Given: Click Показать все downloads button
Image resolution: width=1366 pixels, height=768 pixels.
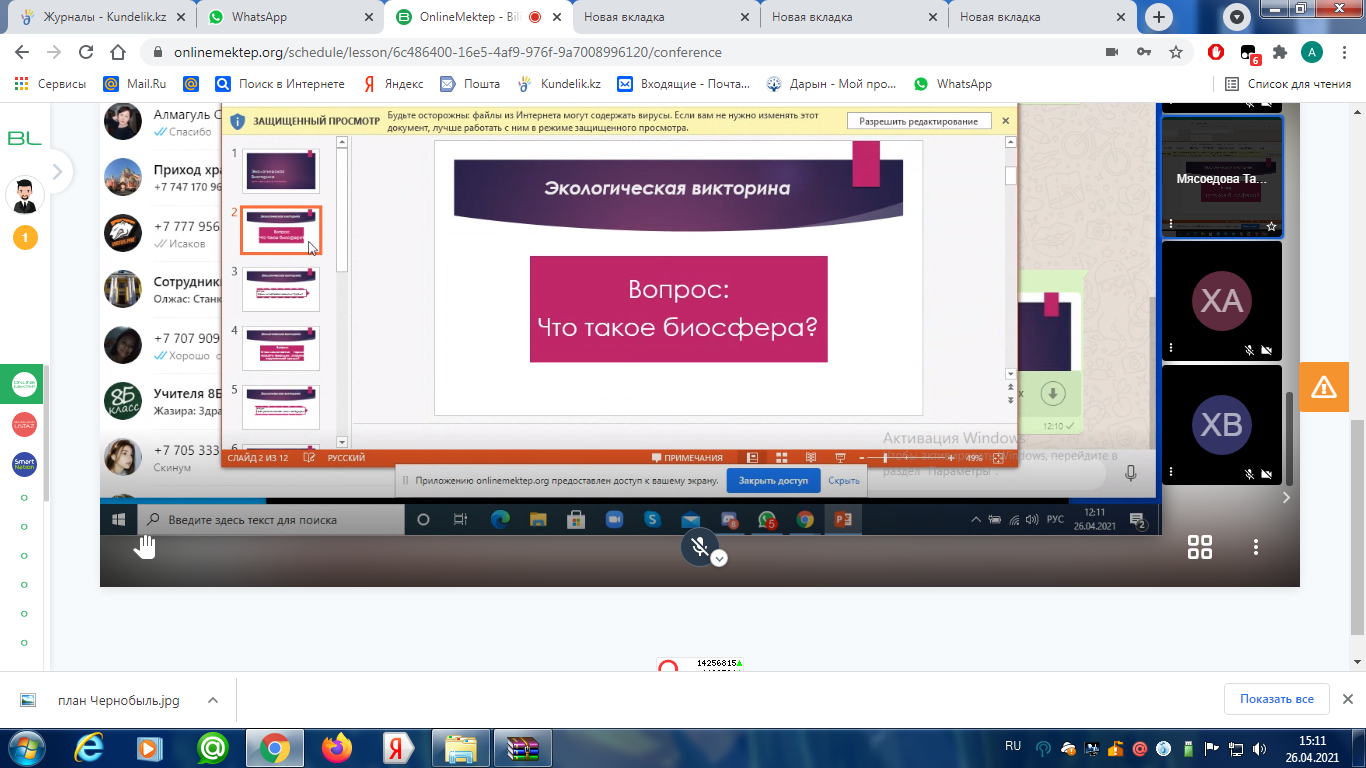Looking at the screenshot, I should tap(1276, 699).
